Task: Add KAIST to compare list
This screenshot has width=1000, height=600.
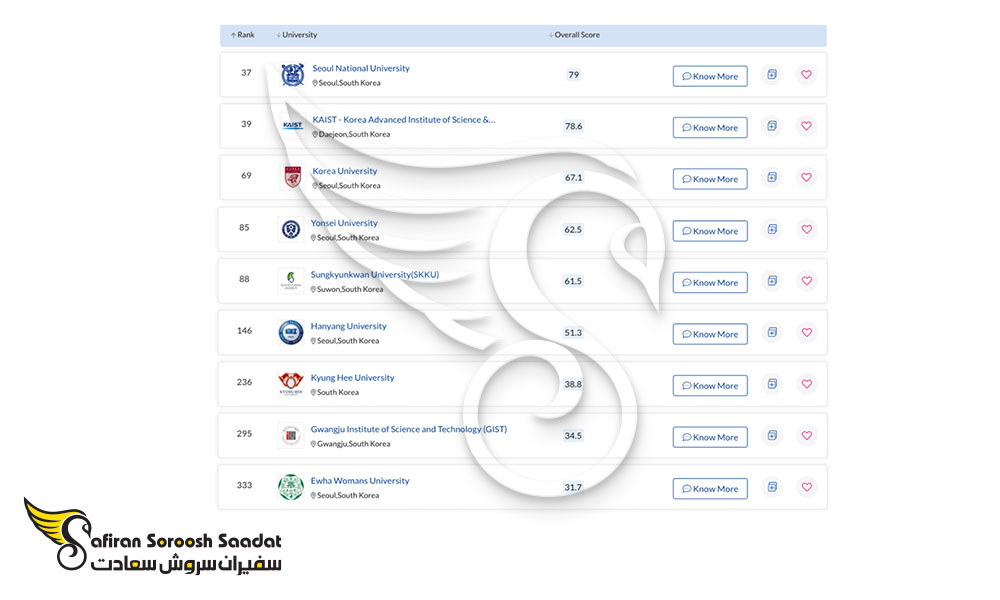Action: click(x=772, y=126)
